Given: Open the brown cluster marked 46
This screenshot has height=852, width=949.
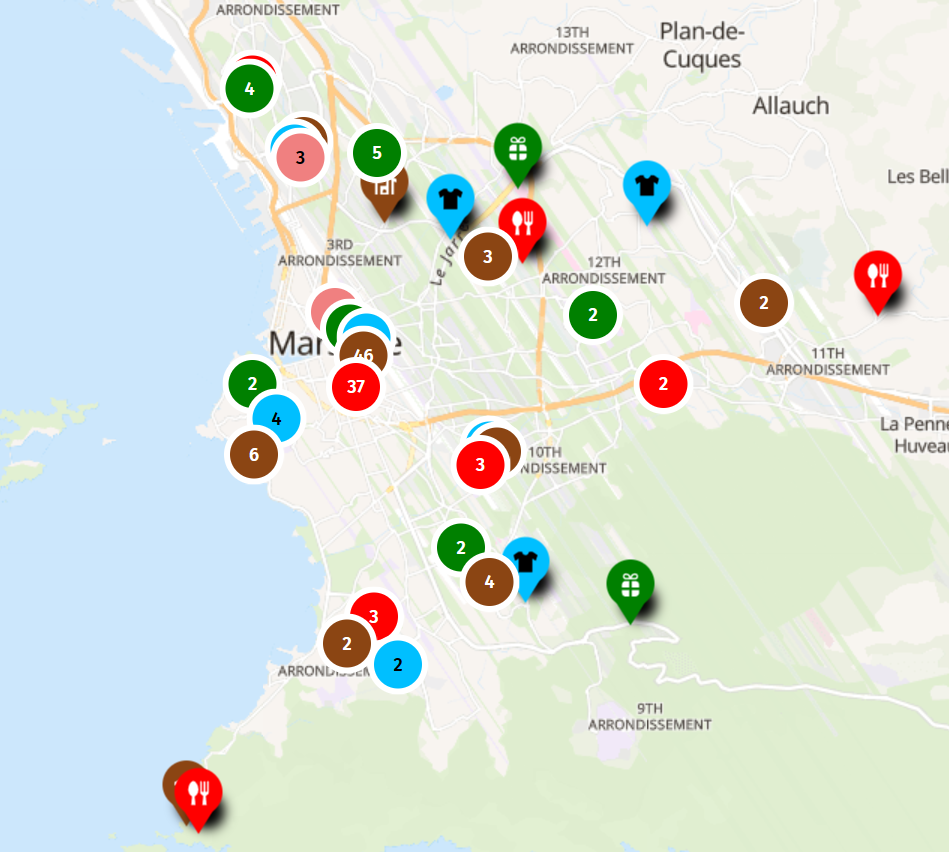Looking at the screenshot, I should tap(364, 350).
